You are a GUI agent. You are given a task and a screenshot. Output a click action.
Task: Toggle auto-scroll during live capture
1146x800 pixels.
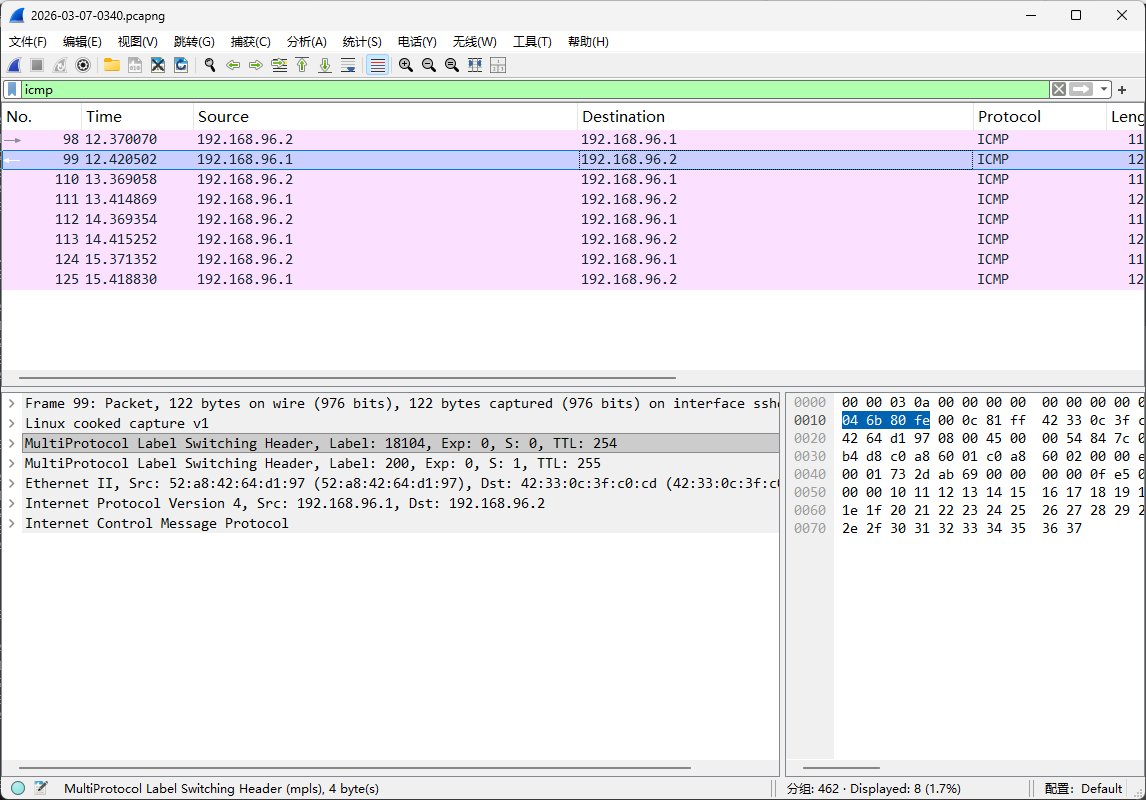[x=348, y=65]
